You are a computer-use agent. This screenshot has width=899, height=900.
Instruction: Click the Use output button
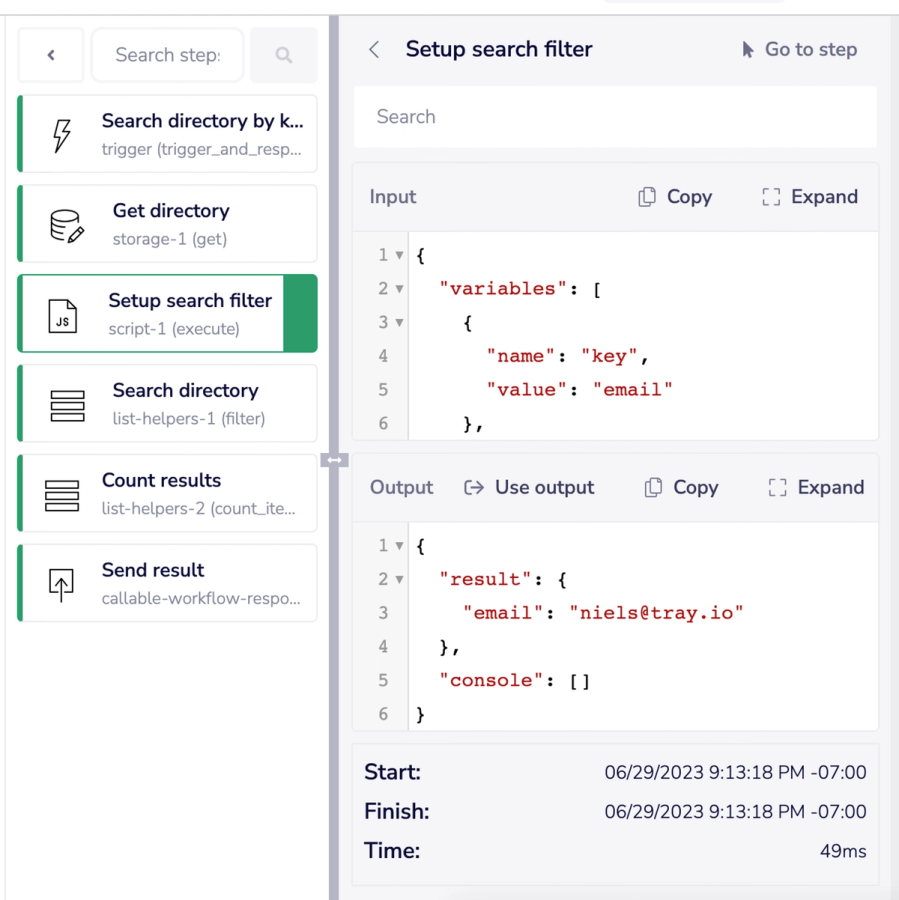pyautogui.click(x=529, y=487)
